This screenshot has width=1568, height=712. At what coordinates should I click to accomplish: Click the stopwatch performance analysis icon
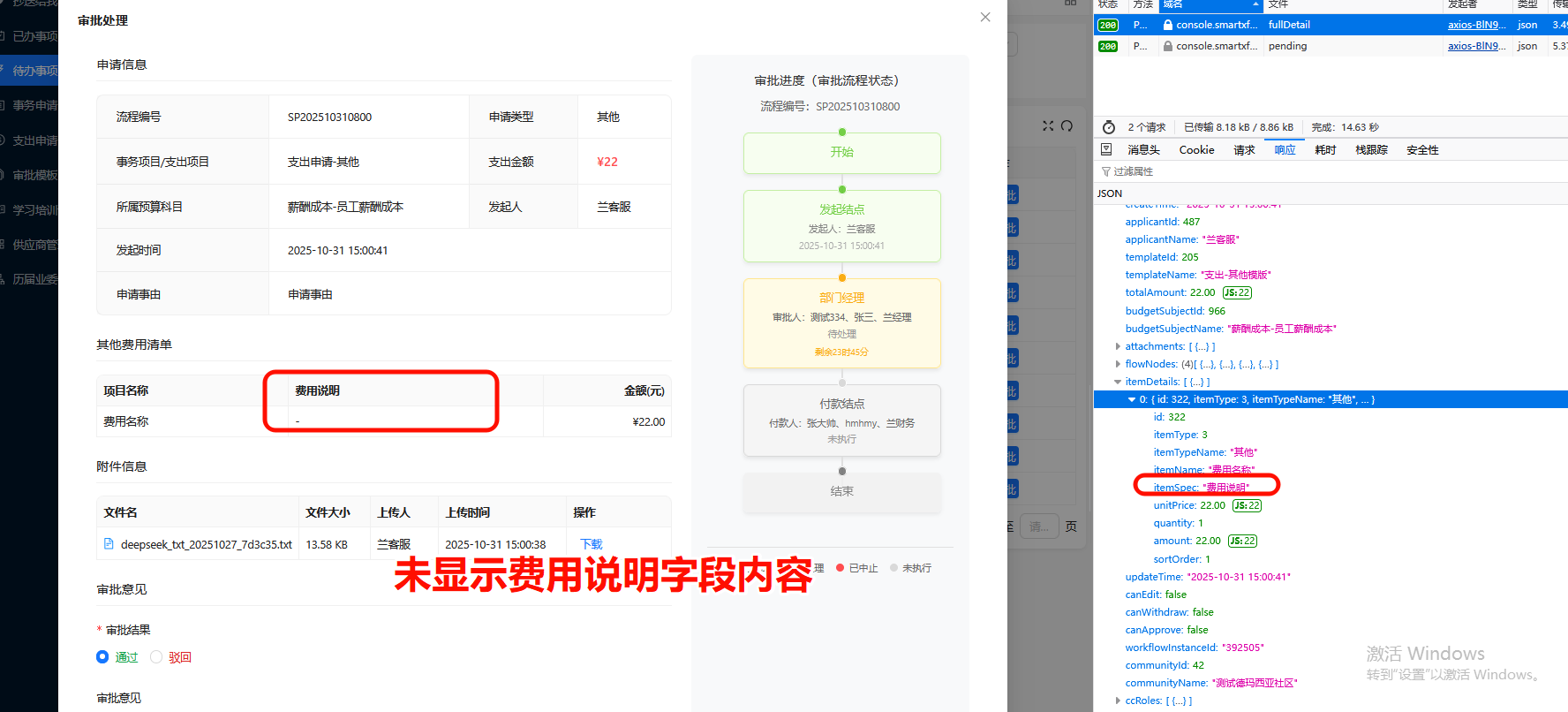[1109, 127]
